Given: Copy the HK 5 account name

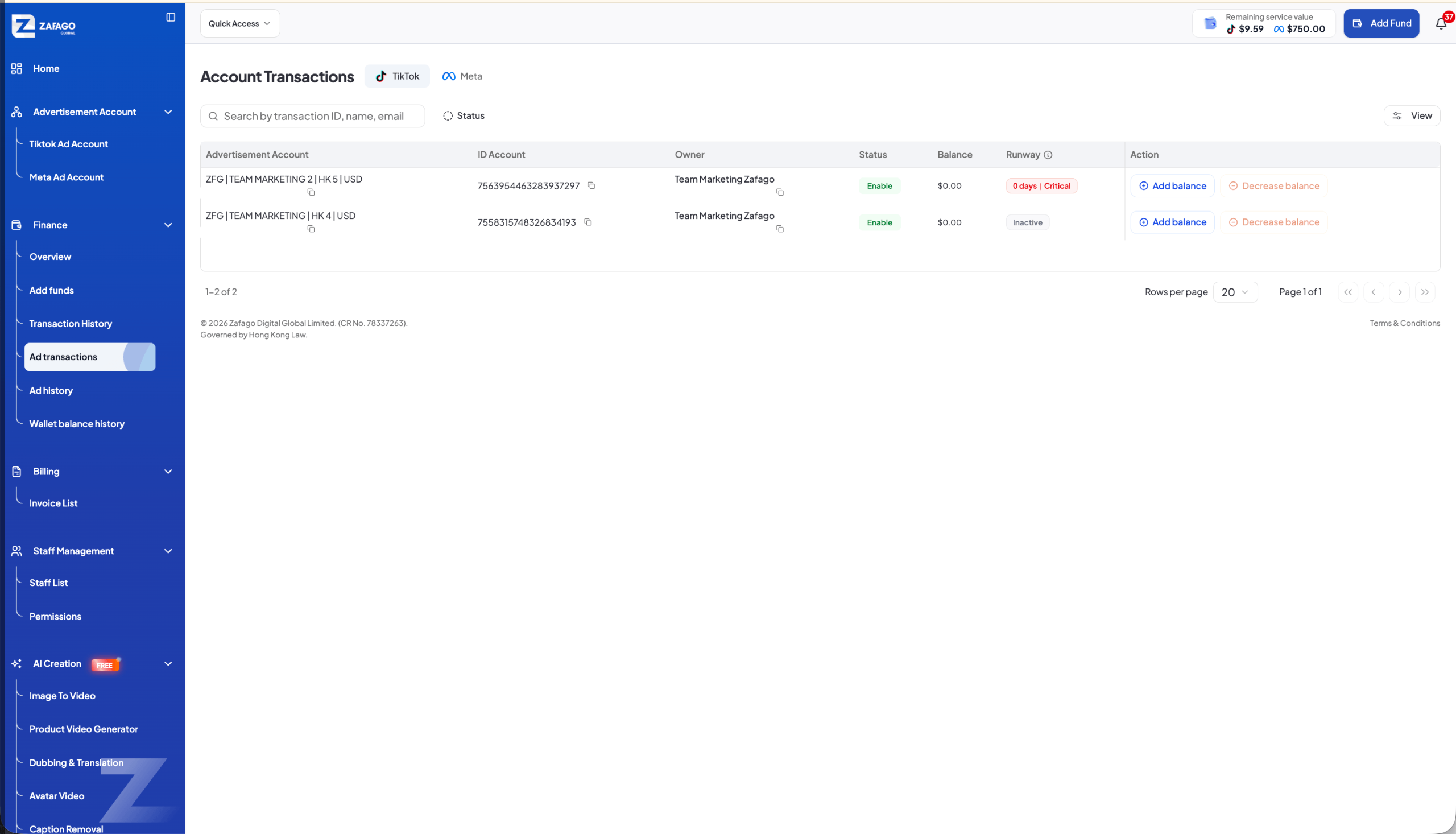Looking at the screenshot, I should [311, 192].
